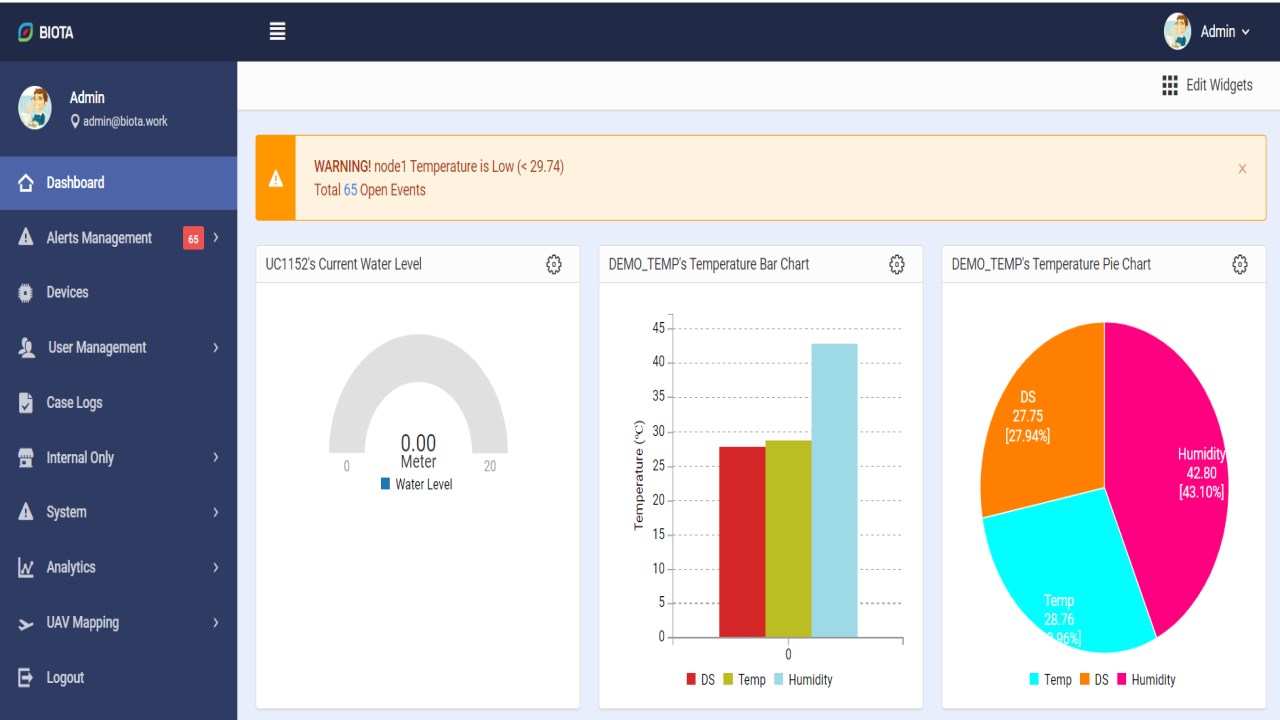Image resolution: width=1280 pixels, height=720 pixels.
Task: Toggle the Water Level legend item
Action: (x=417, y=484)
